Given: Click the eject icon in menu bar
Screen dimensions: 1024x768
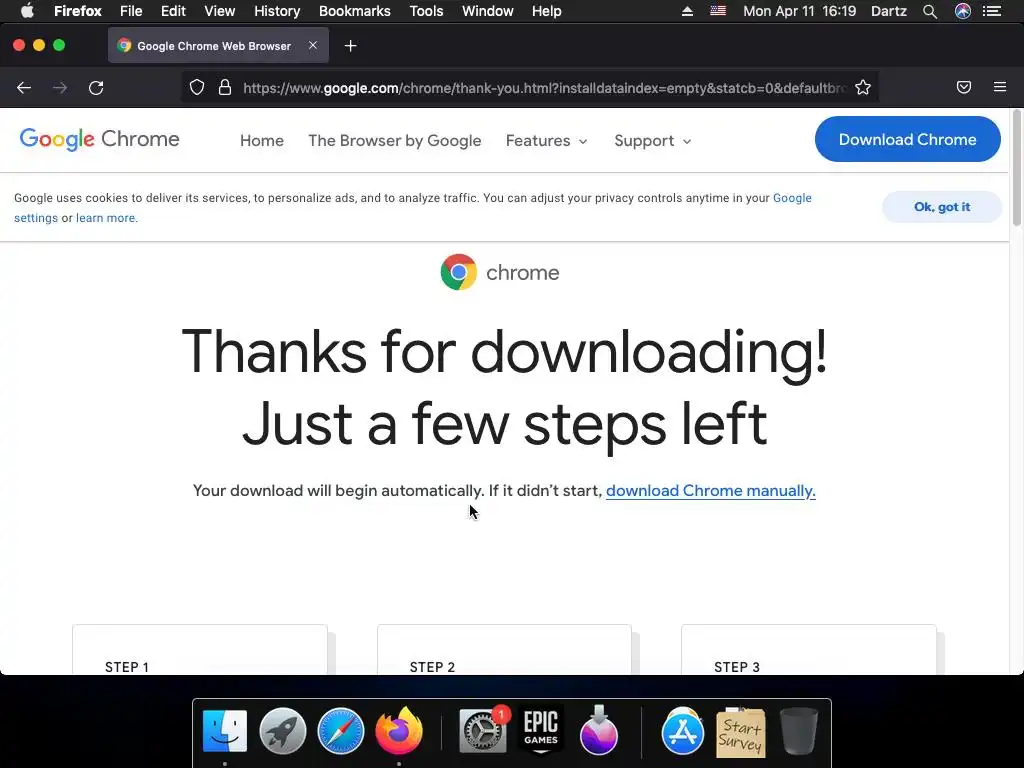Looking at the screenshot, I should [687, 11].
